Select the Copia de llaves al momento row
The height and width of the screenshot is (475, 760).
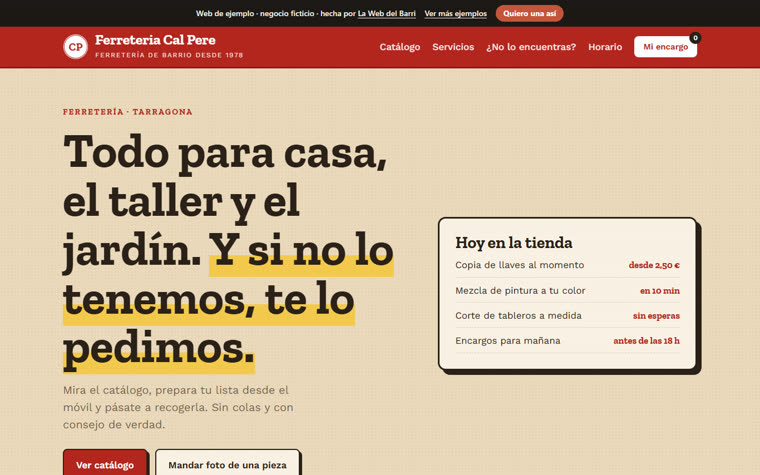pos(567,265)
